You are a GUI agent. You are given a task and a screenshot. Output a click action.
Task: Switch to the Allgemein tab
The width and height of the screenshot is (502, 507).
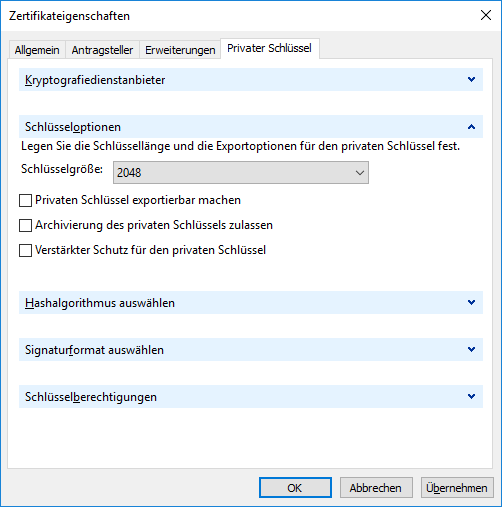point(37,50)
